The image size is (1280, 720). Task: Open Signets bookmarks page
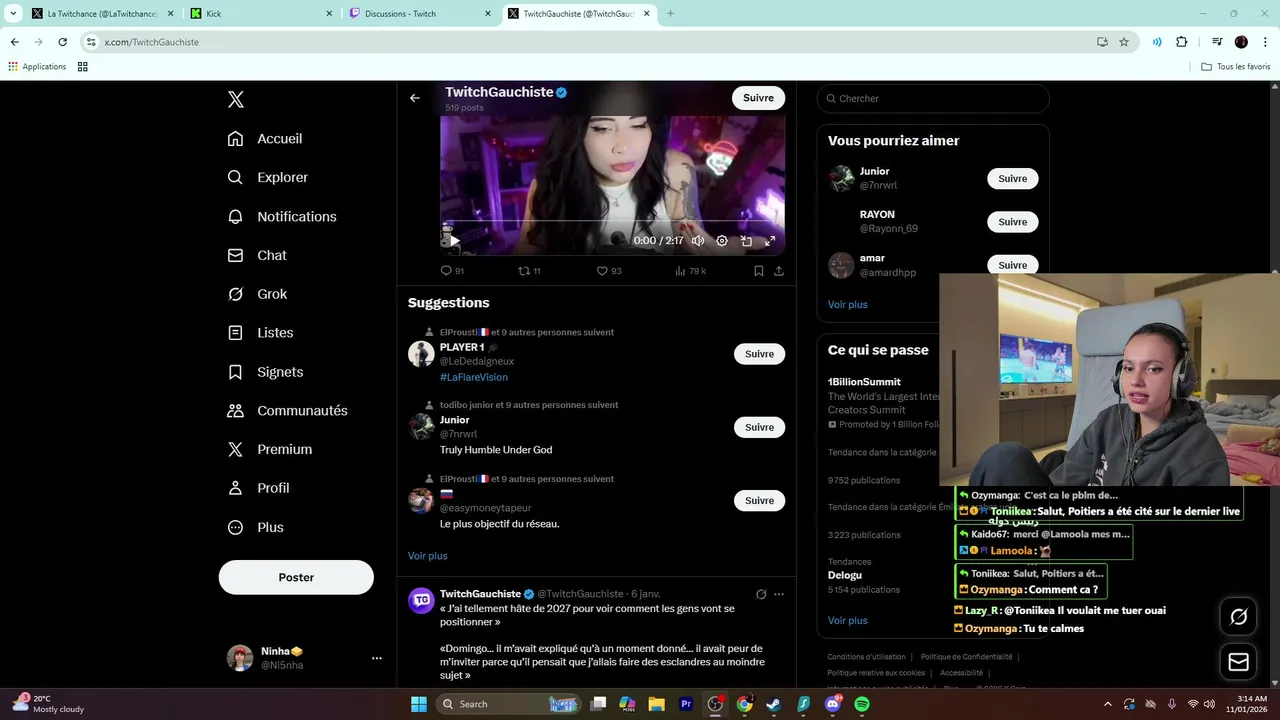pos(265,372)
